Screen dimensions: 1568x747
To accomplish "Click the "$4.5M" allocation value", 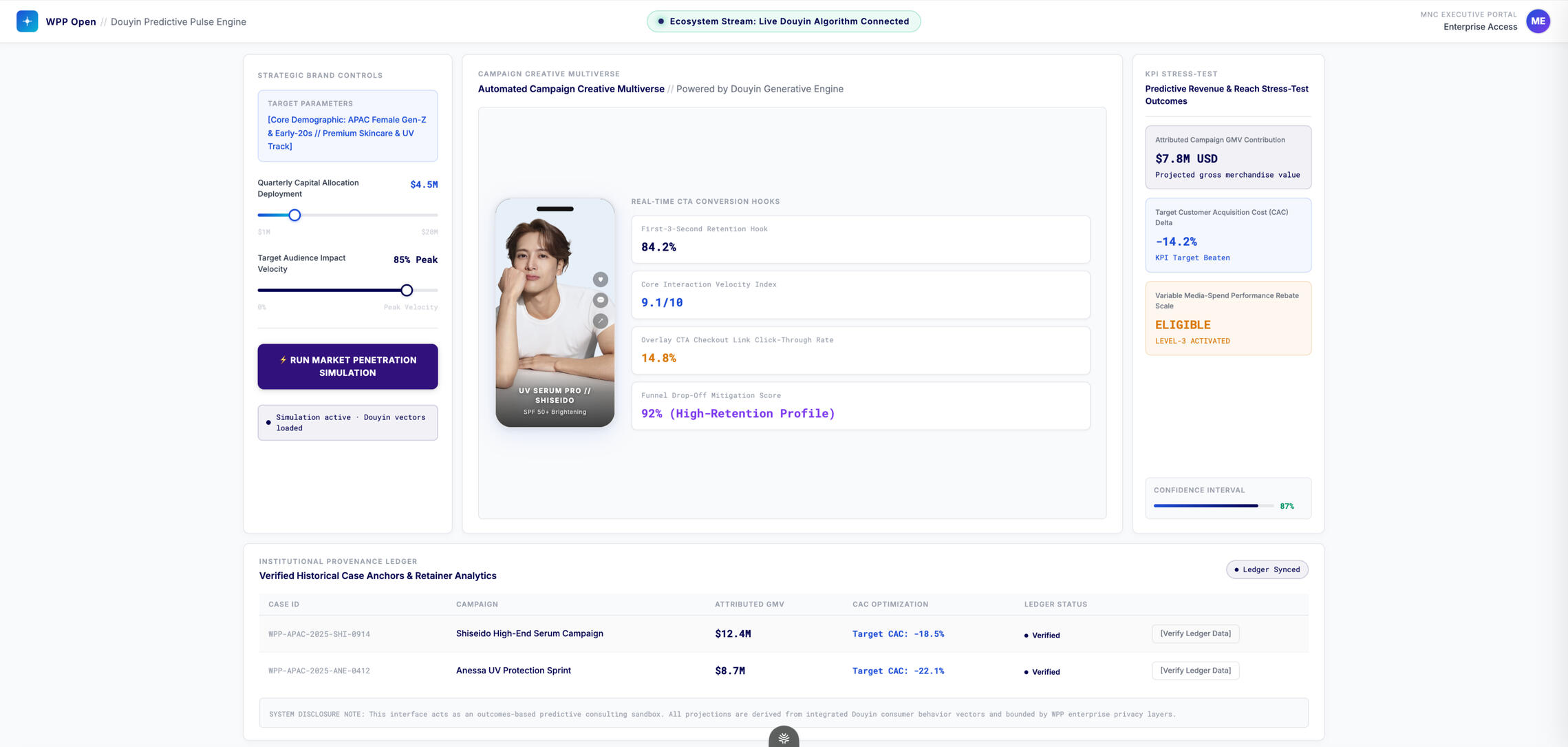I will point(424,185).
